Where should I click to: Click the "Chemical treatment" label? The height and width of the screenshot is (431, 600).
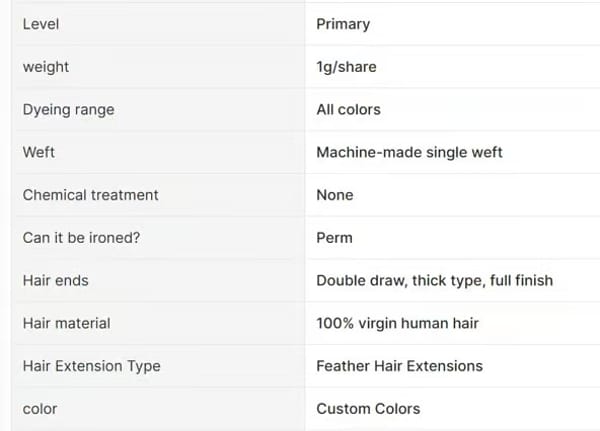[x=90, y=195]
